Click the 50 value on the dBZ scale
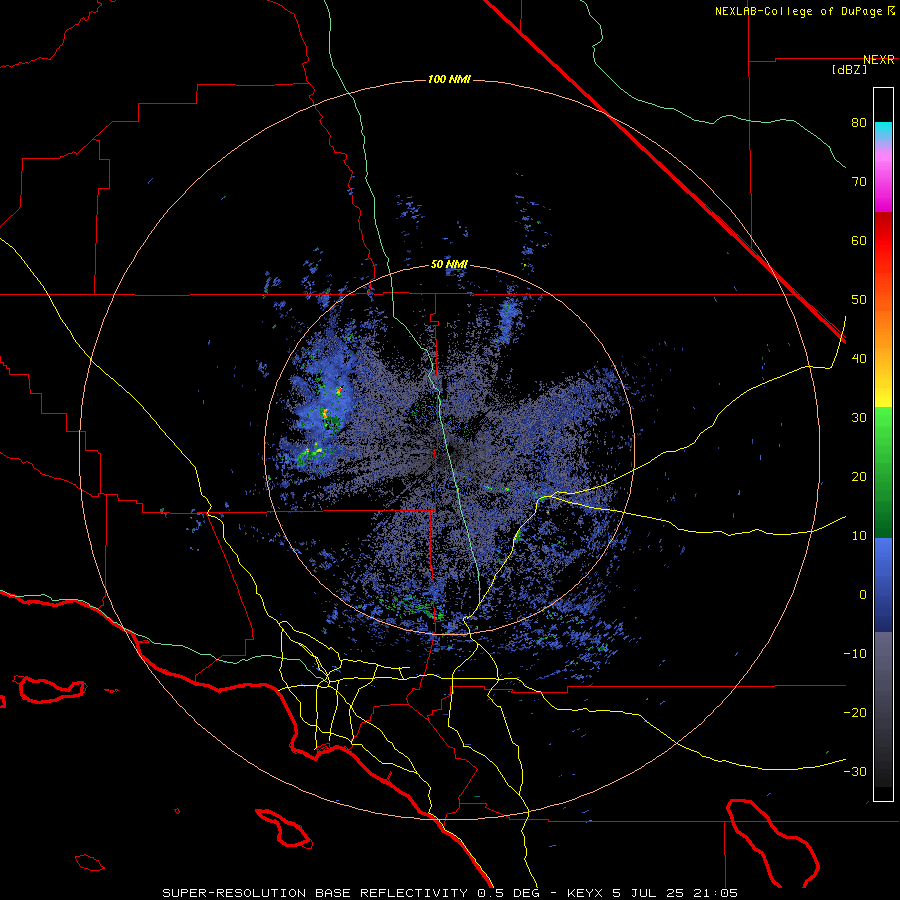 (x=859, y=300)
